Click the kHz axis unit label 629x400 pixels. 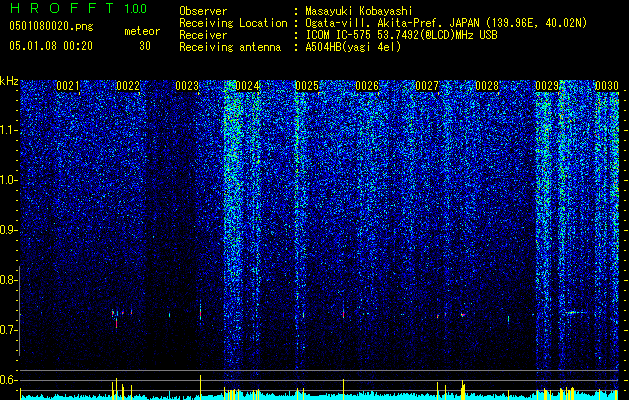tap(9, 81)
